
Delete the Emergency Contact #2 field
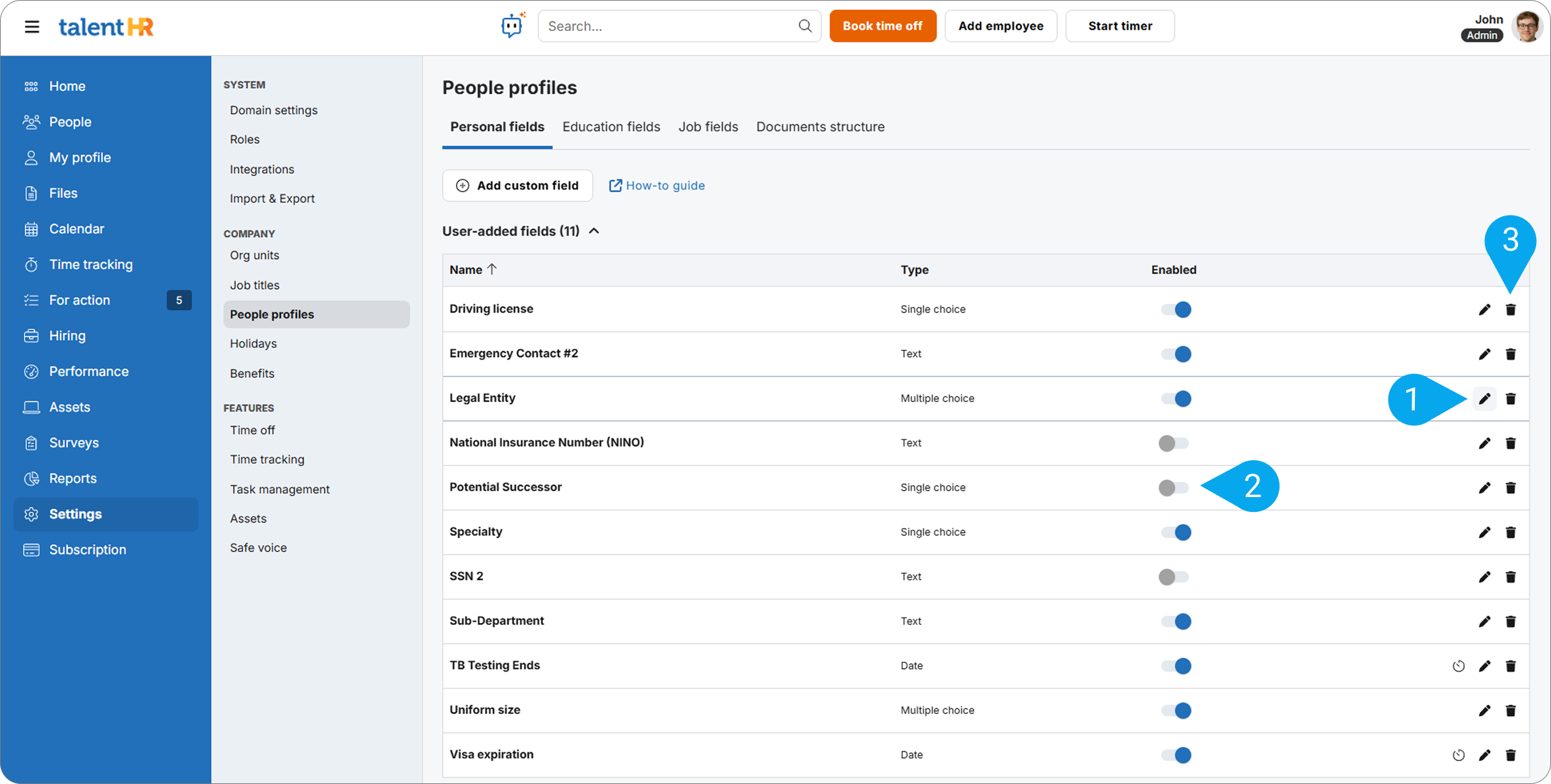[1511, 354]
